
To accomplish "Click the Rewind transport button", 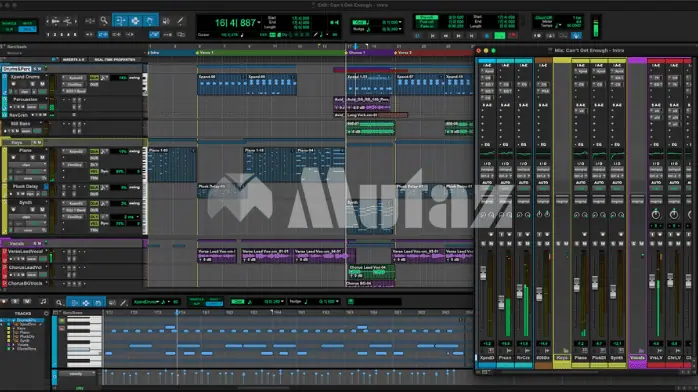I will click(446, 36).
